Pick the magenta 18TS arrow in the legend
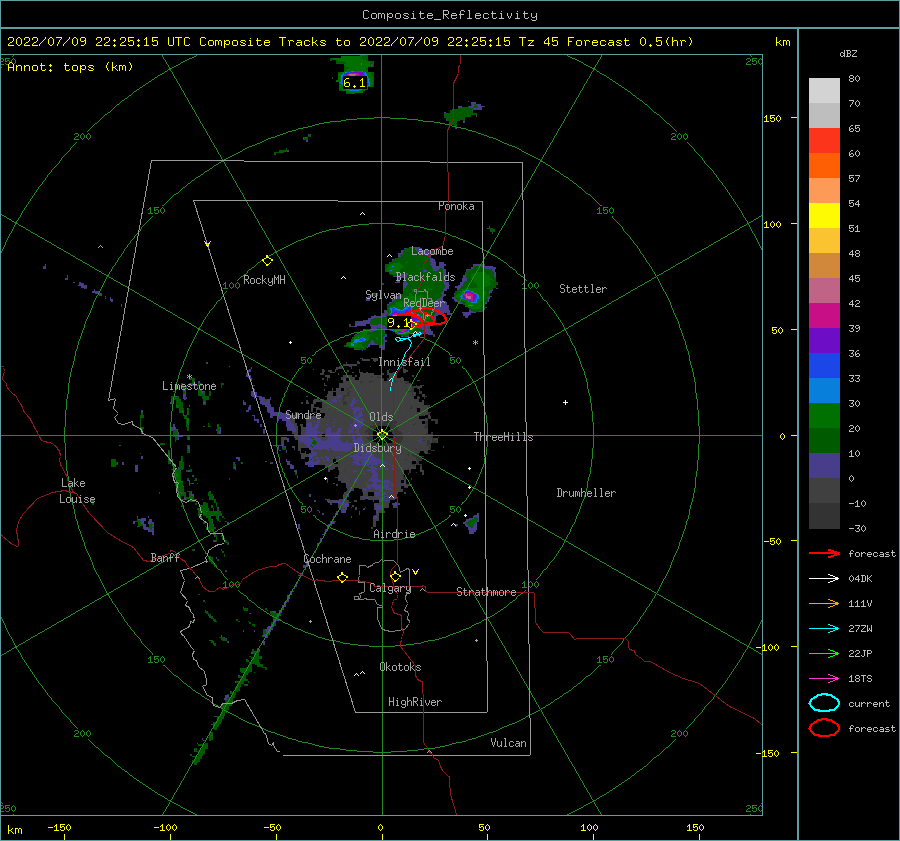This screenshot has height=841, width=900. pyautogui.click(x=824, y=679)
